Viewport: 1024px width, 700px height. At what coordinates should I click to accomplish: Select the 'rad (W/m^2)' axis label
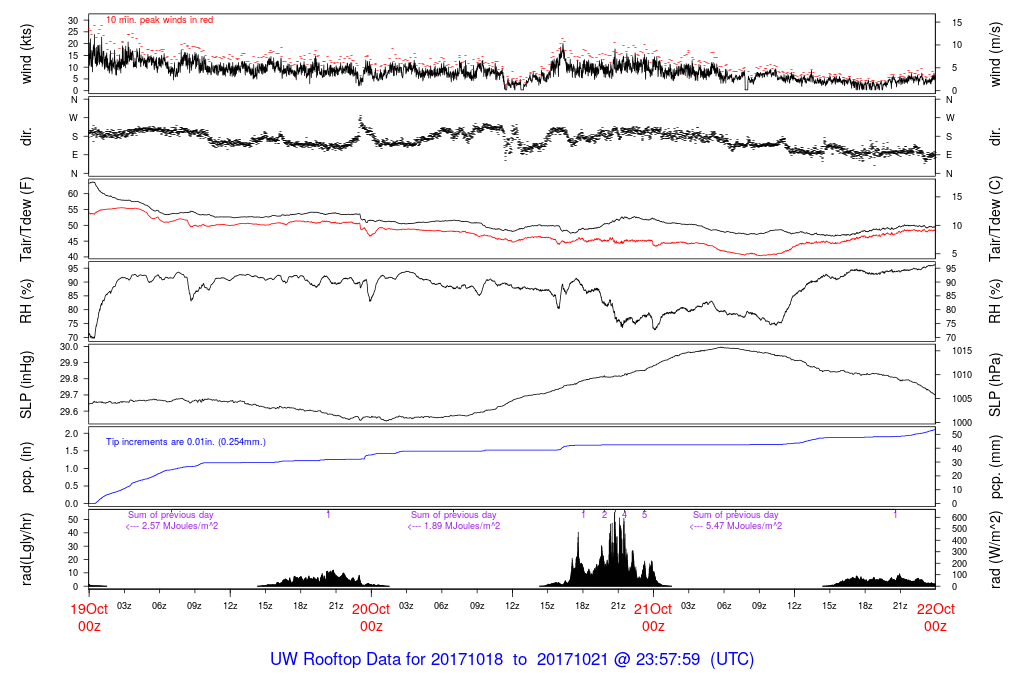pos(995,549)
